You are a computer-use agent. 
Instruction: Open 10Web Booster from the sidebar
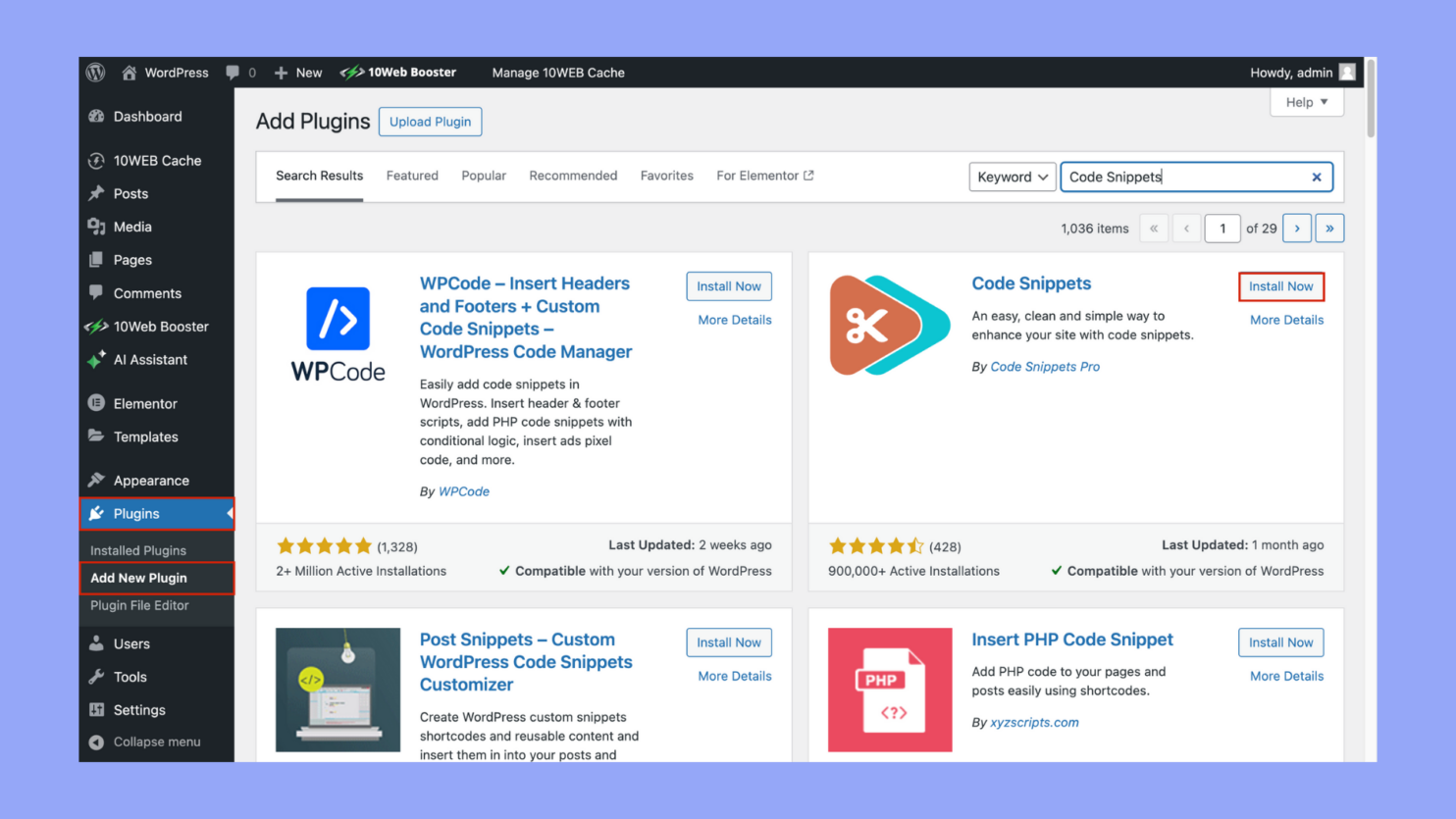coord(97,326)
